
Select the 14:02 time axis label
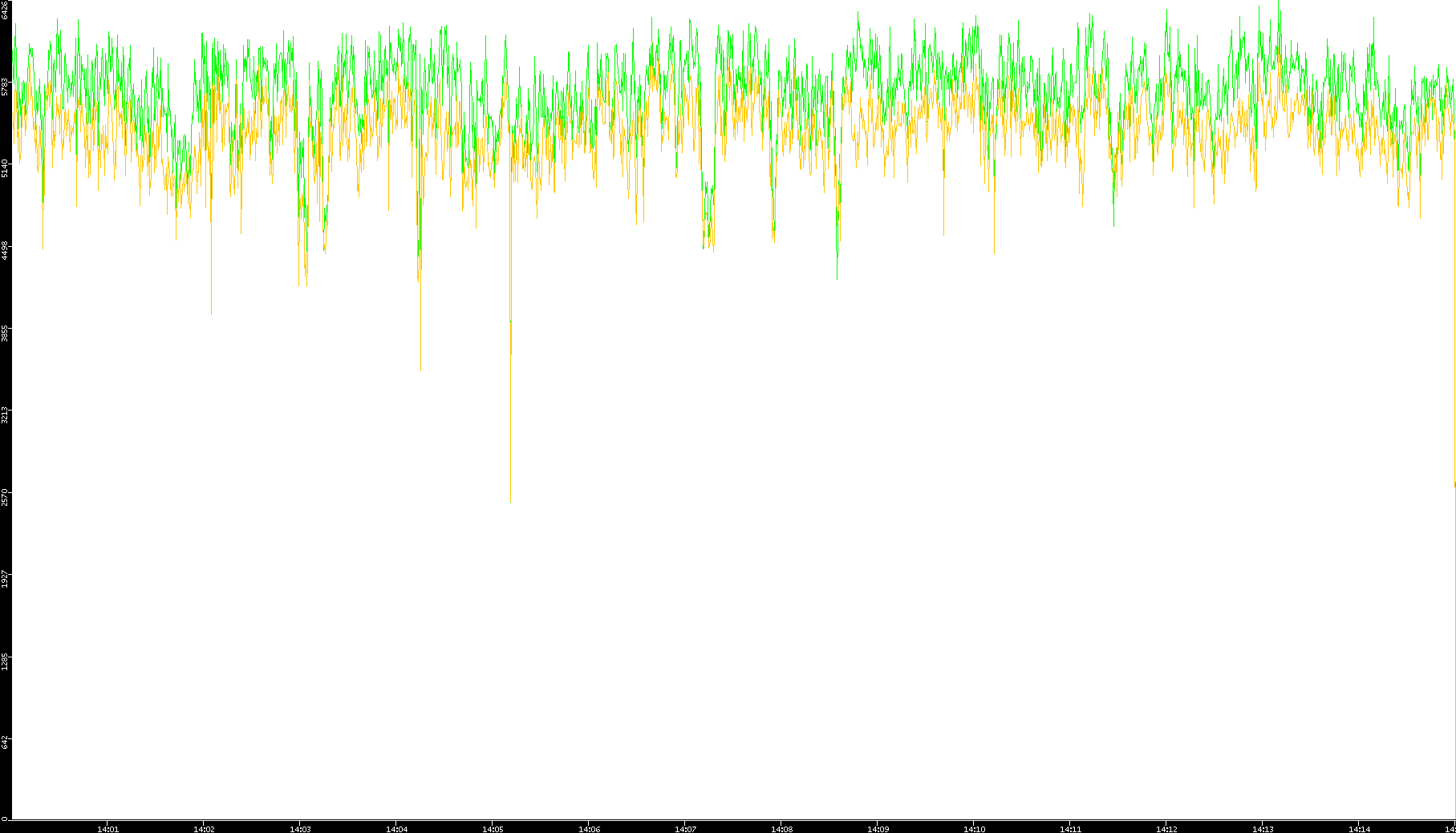coord(204,829)
